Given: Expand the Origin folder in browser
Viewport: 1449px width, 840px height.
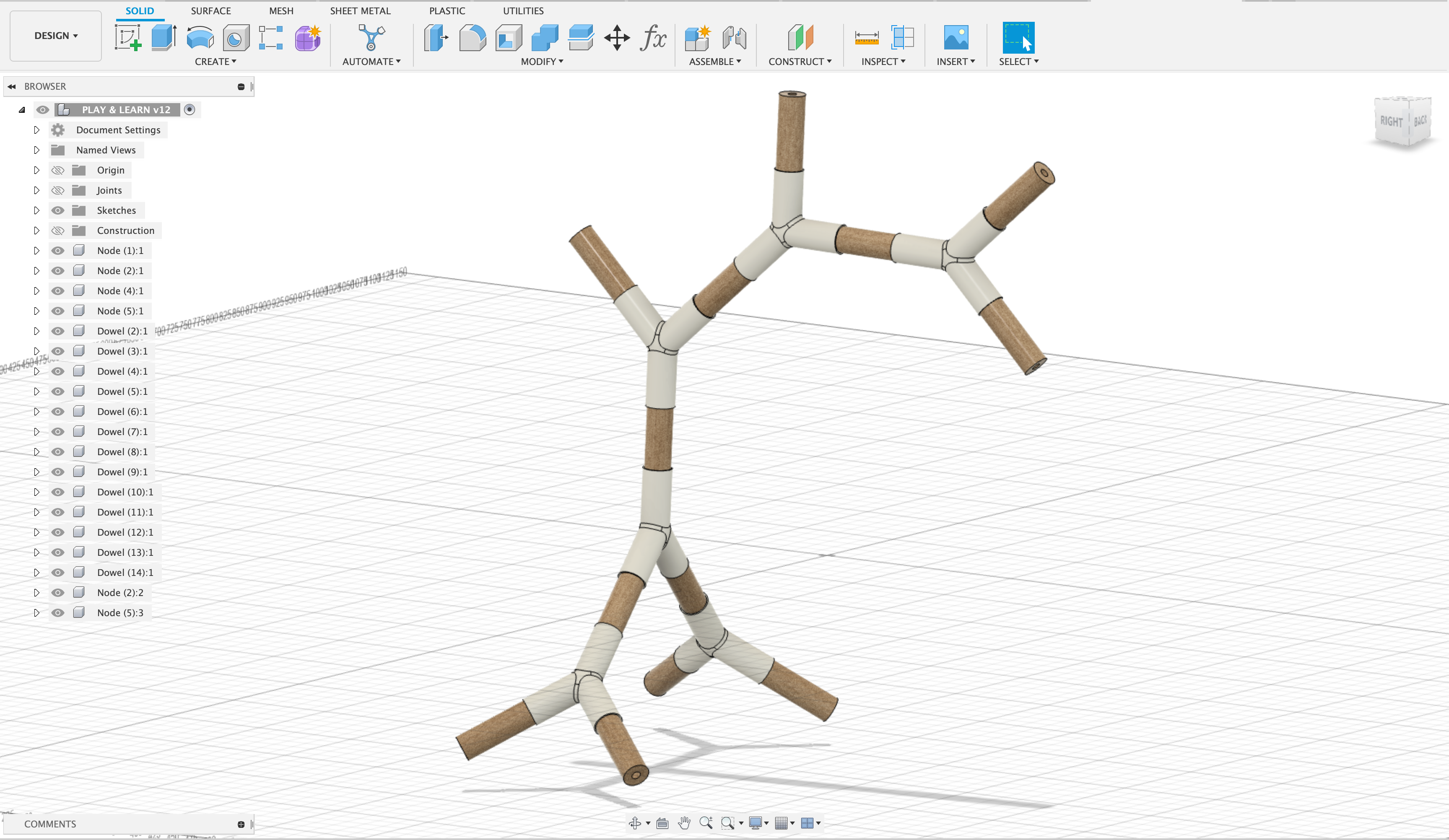Looking at the screenshot, I should (36, 170).
